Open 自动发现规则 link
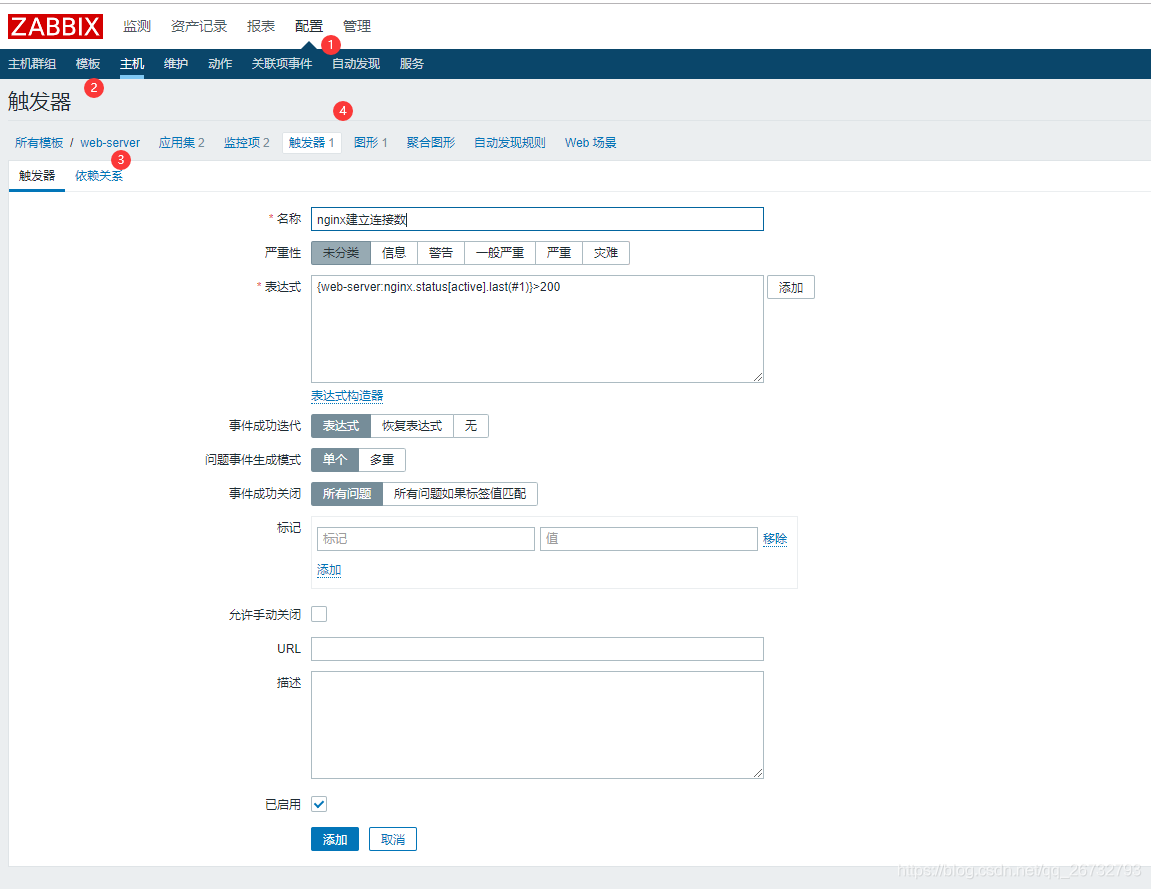The height and width of the screenshot is (889, 1151). [510, 142]
